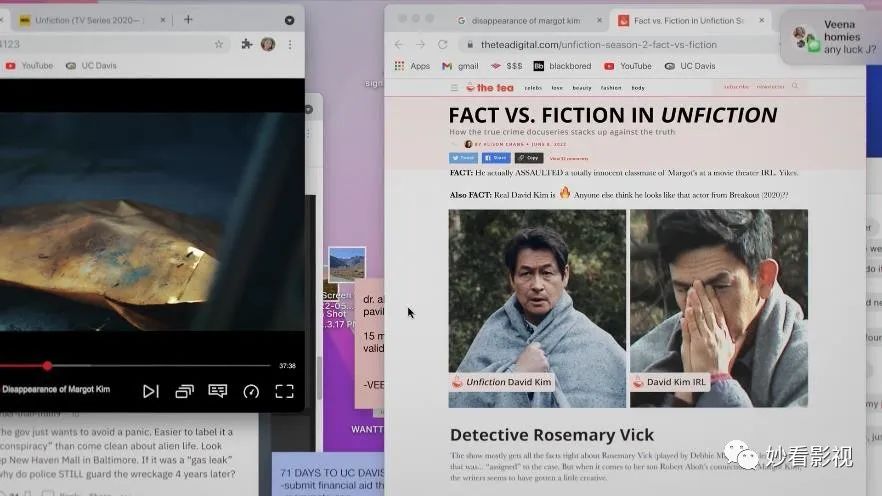This screenshot has height=496, width=882.
Task: Open the blackbored bookmark
Action: (562, 66)
